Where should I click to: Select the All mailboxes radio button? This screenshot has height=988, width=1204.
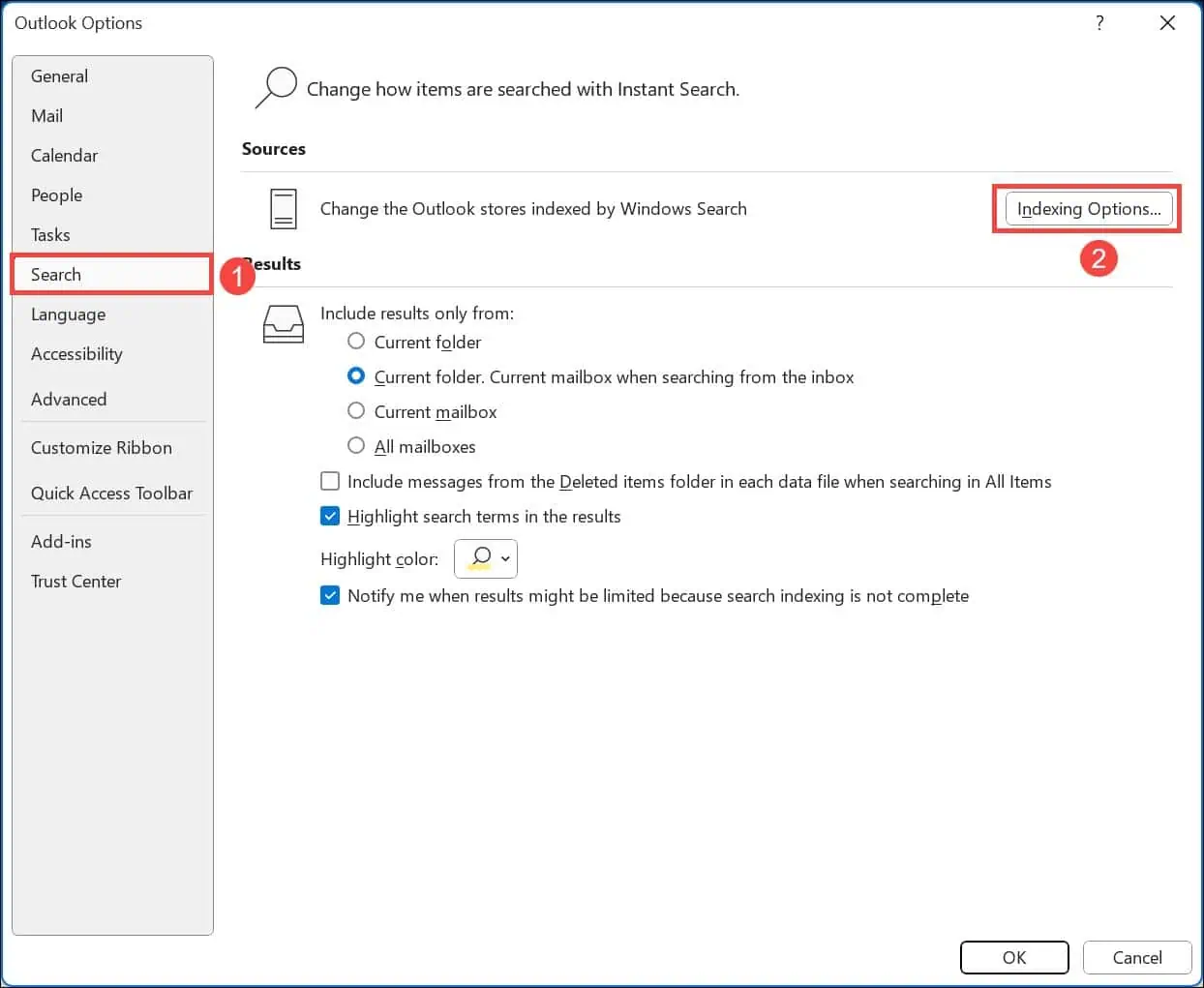coord(356,446)
